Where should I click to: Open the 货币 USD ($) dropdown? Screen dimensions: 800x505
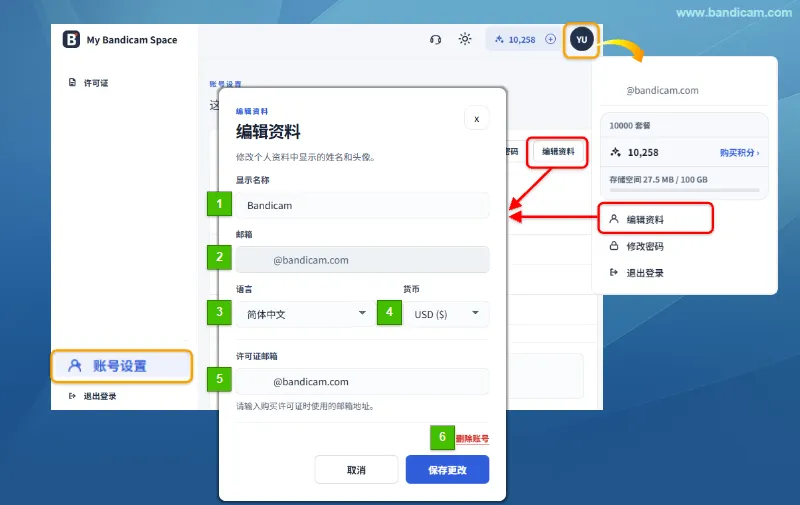[446, 314]
